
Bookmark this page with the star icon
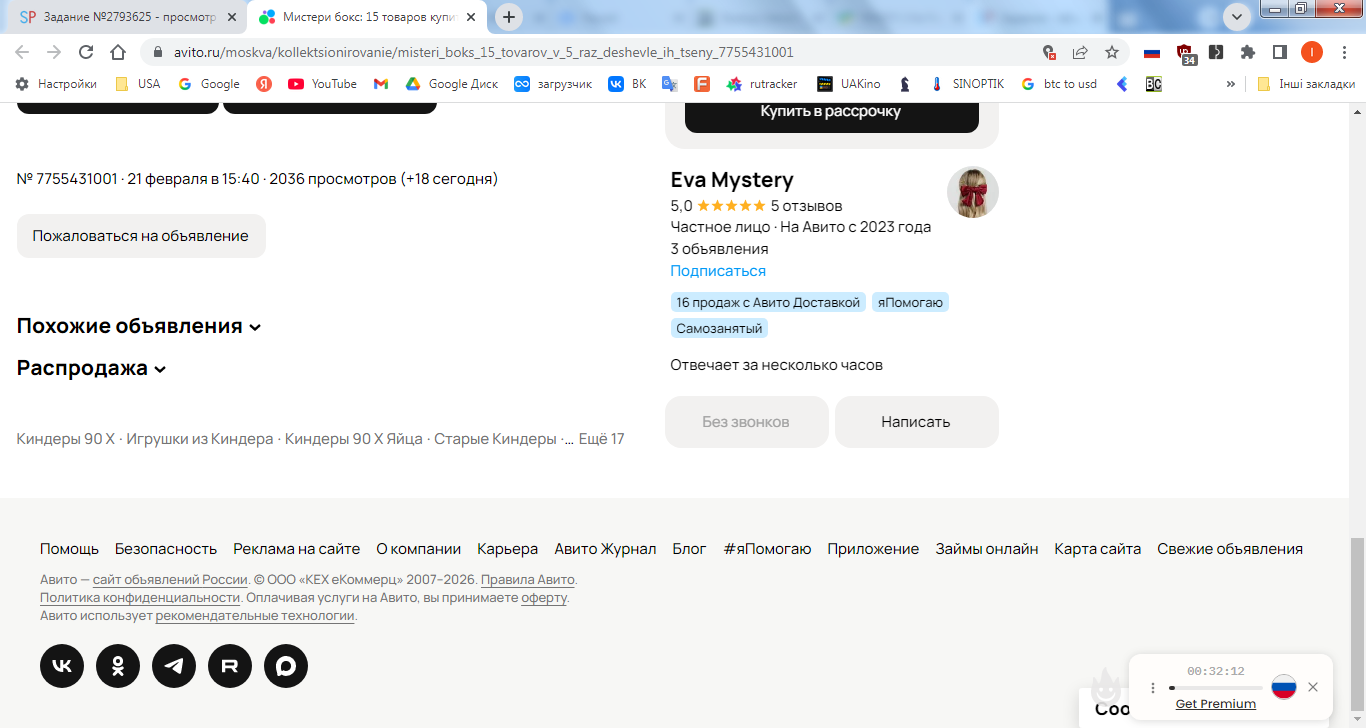coord(1112,52)
